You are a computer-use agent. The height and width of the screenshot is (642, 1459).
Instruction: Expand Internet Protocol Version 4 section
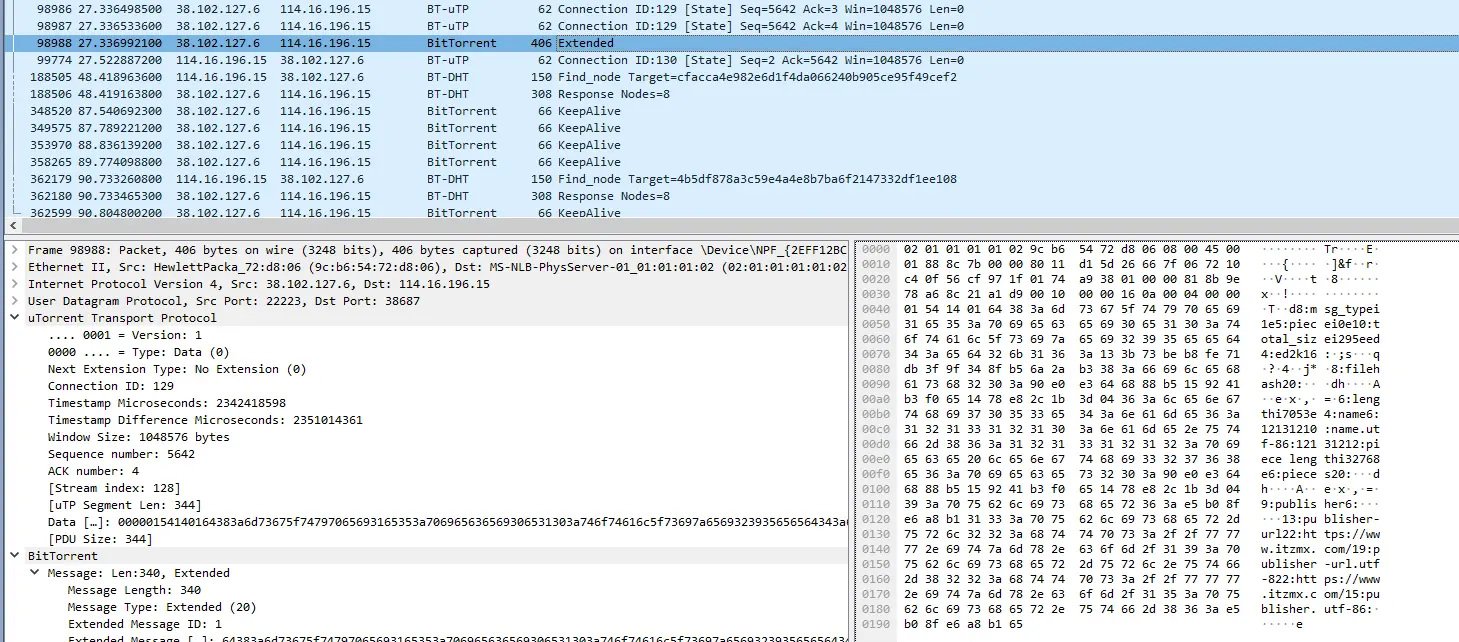tap(14, 284)
